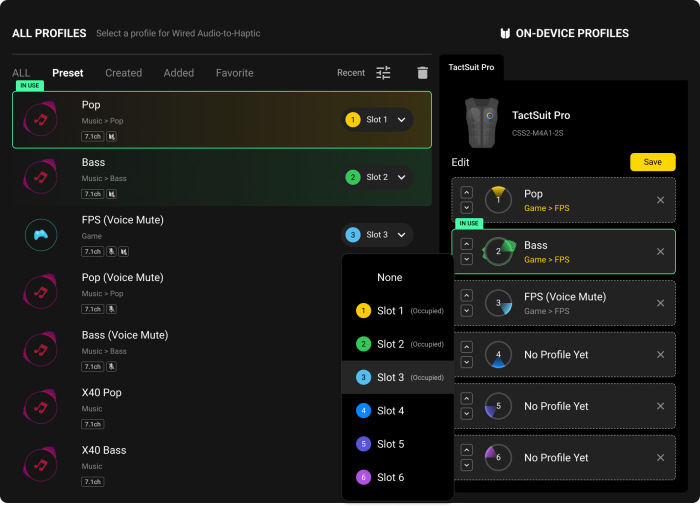This screenshot has width=700, height=506.
Task: Click the slot 6 violet dial icon
Action: click(x=498, y=458)
